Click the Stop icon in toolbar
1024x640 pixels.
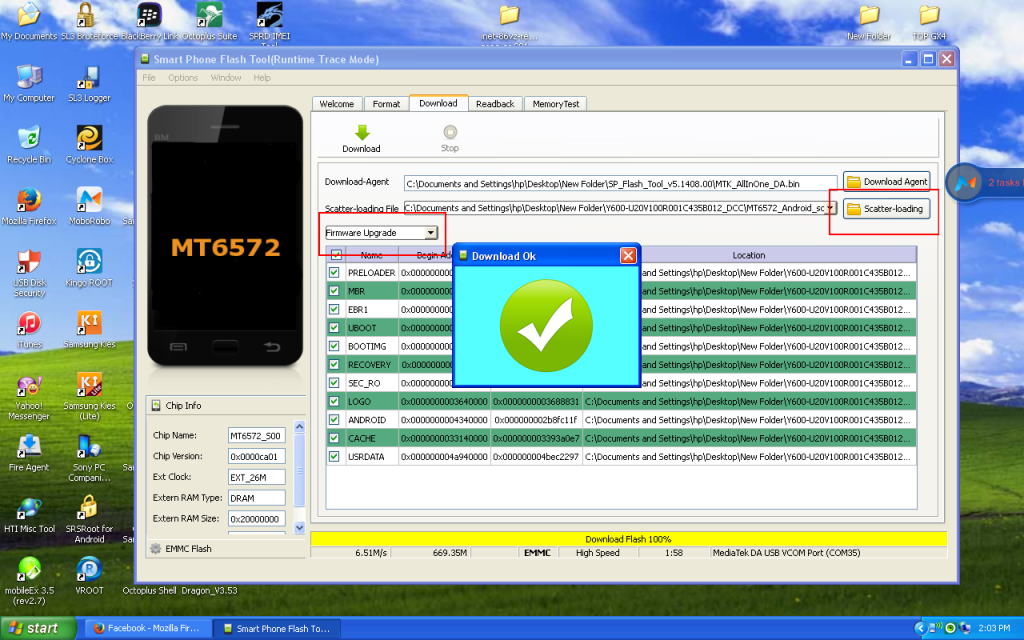tap(450, 133)
